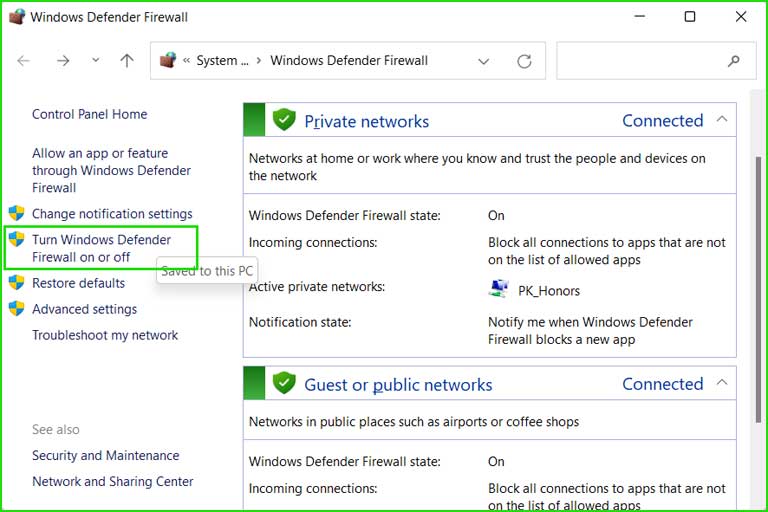This screenshot has width=768, height=512.
Task: Click the Back navigation arrow
Action: tap(23, 61)
